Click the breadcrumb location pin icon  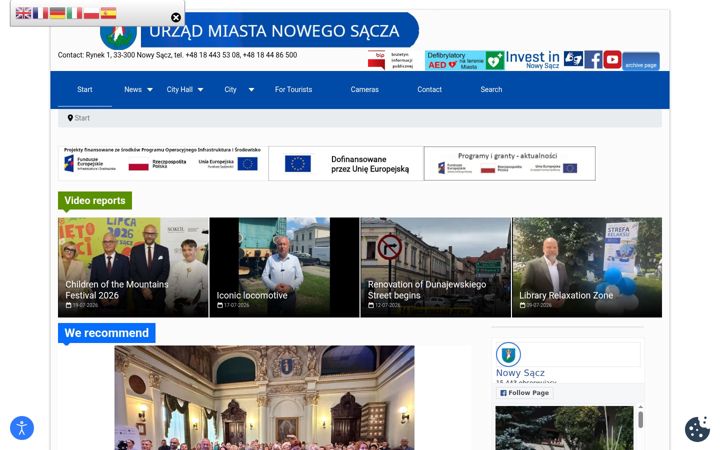click(70, 118)
